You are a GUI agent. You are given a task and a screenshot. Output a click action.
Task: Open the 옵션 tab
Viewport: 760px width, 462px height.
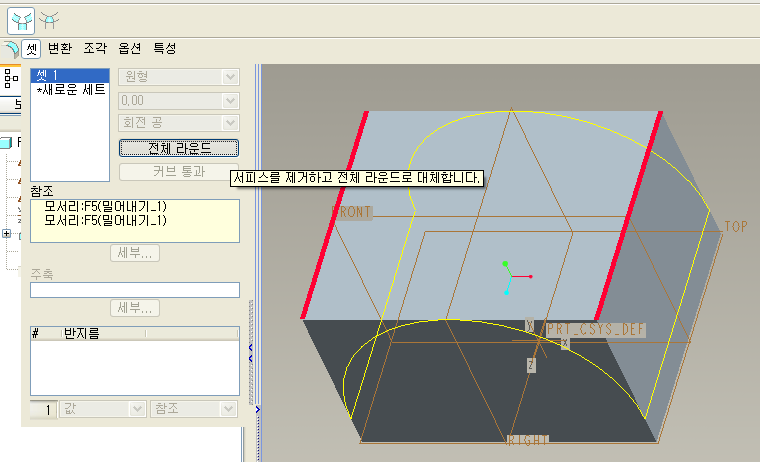130,48
